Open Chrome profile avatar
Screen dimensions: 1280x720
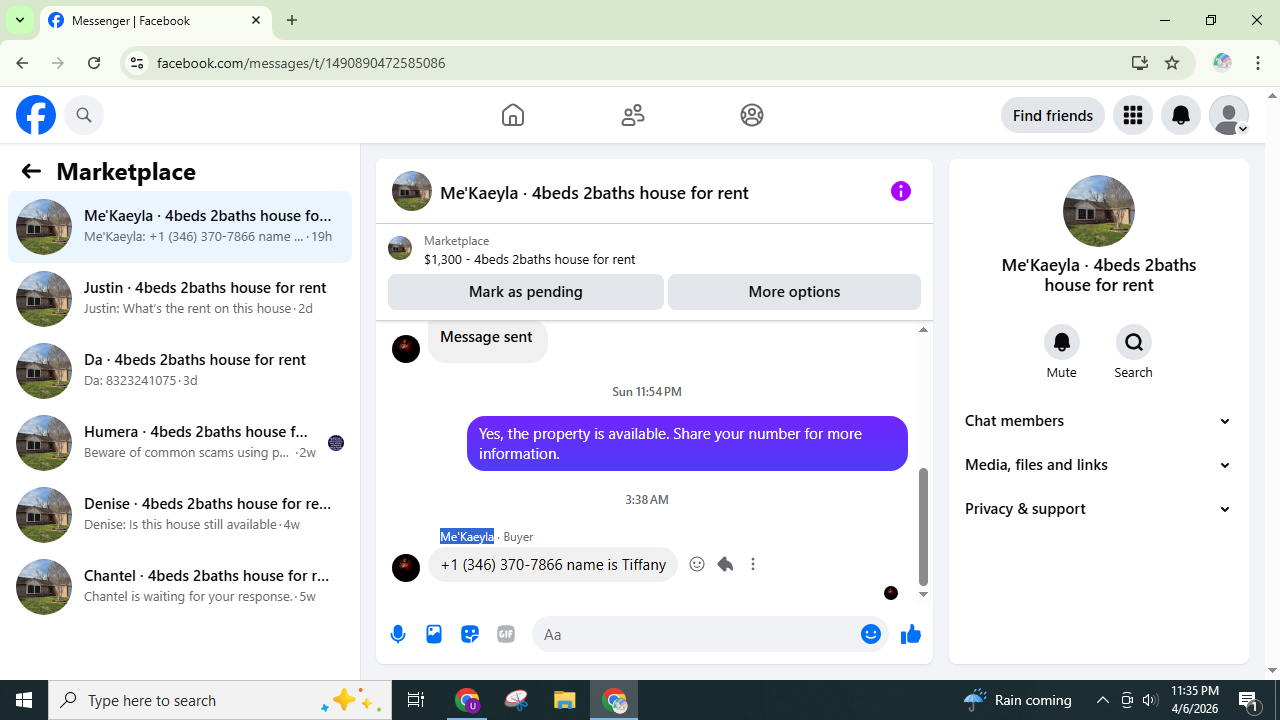[x=1222, y=63]
